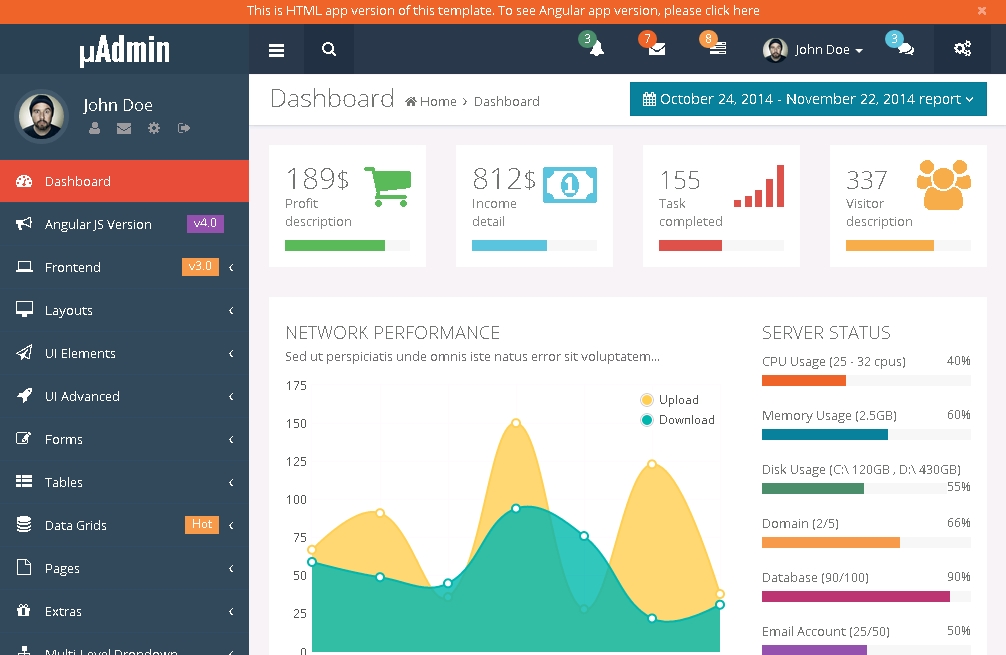This screenshot has width=1006, height=655.
Task: Open the John Doe user dropdown
Action: click(813, 50)
